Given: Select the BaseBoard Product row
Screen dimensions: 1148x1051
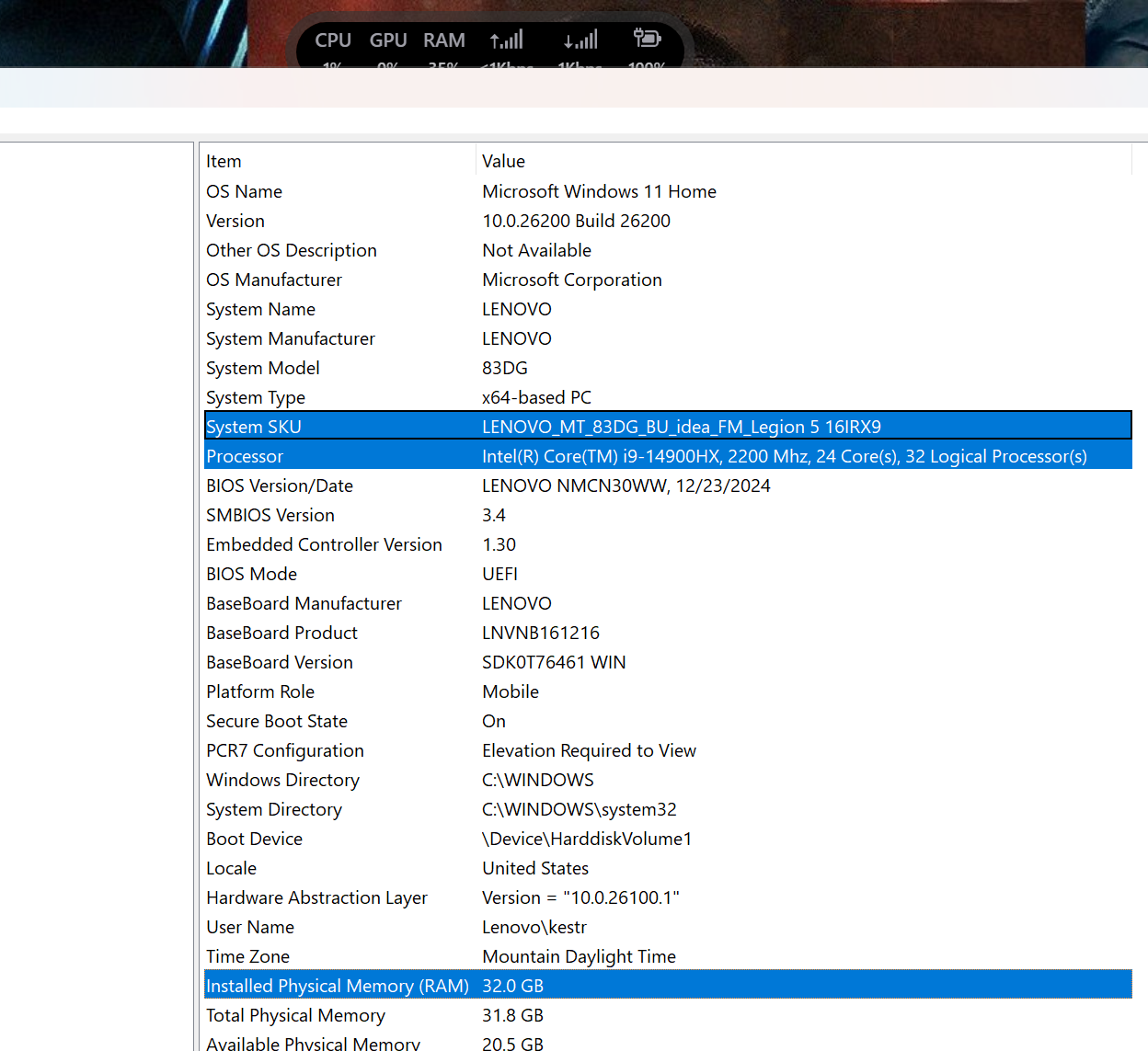Looking at the screenshot, I should [668, 633].
